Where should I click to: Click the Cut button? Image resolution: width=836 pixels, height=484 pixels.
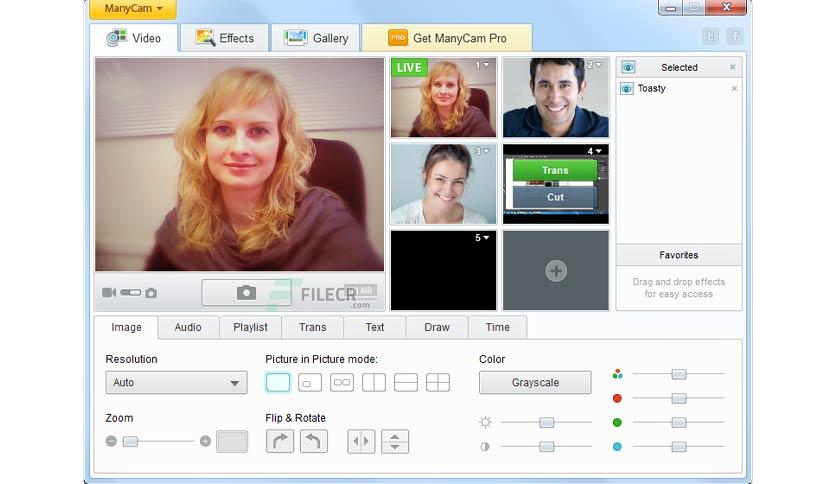click(555, 197)
